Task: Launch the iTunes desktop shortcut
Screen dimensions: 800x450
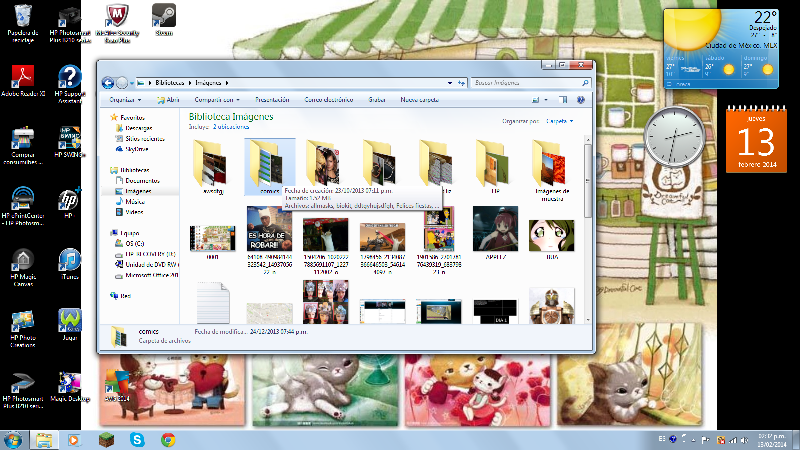Action: click(x=70, y=264)
